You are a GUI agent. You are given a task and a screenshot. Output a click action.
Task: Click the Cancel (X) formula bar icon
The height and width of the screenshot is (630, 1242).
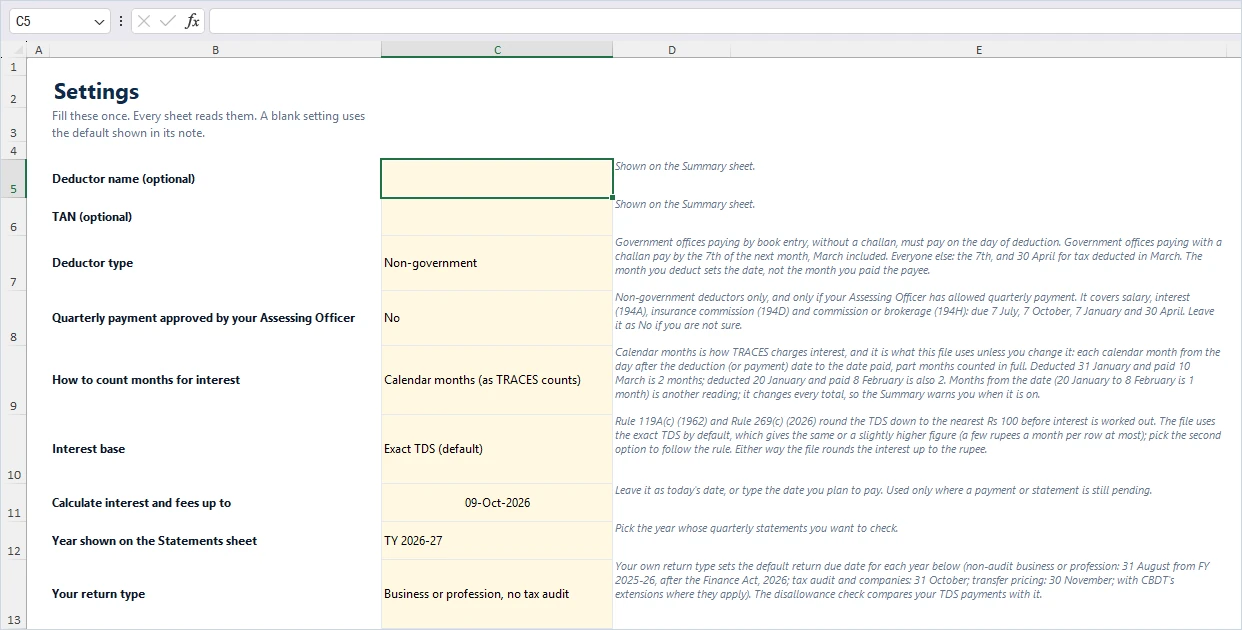point(144,21)
